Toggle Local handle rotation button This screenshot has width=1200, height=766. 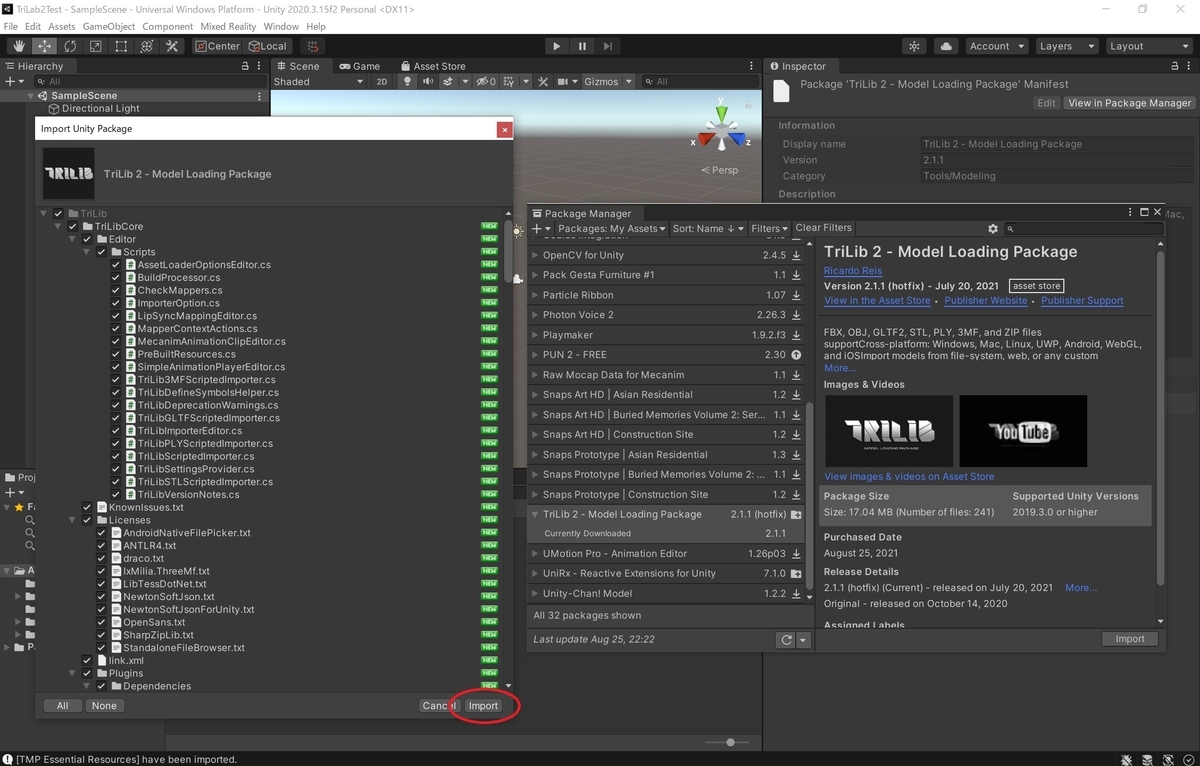267,46
